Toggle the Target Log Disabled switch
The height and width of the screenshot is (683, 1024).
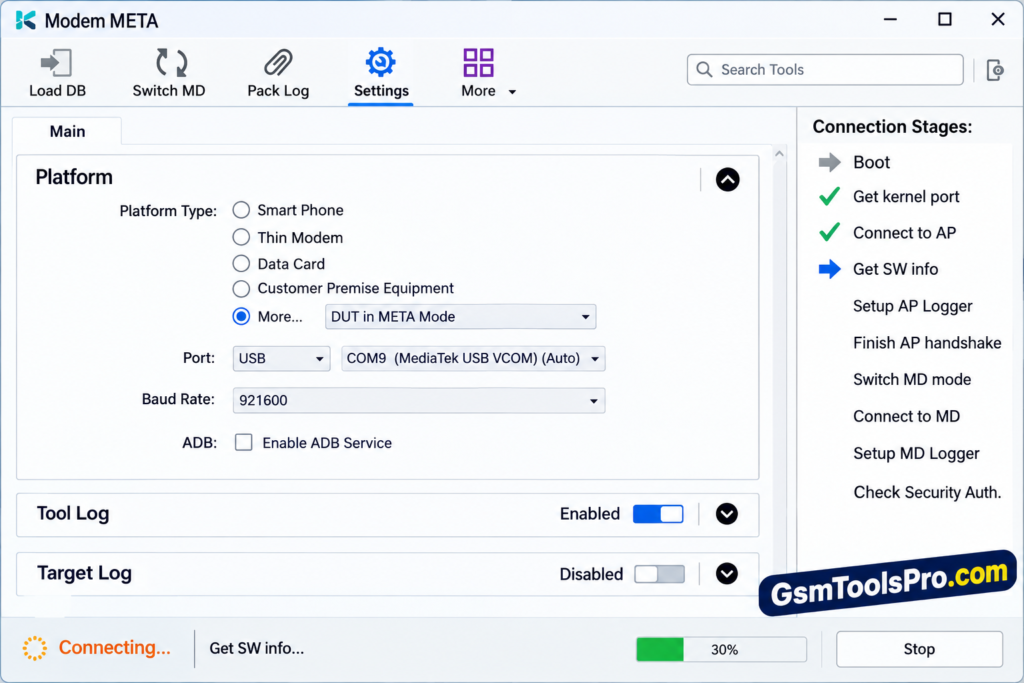click(660, 574)
